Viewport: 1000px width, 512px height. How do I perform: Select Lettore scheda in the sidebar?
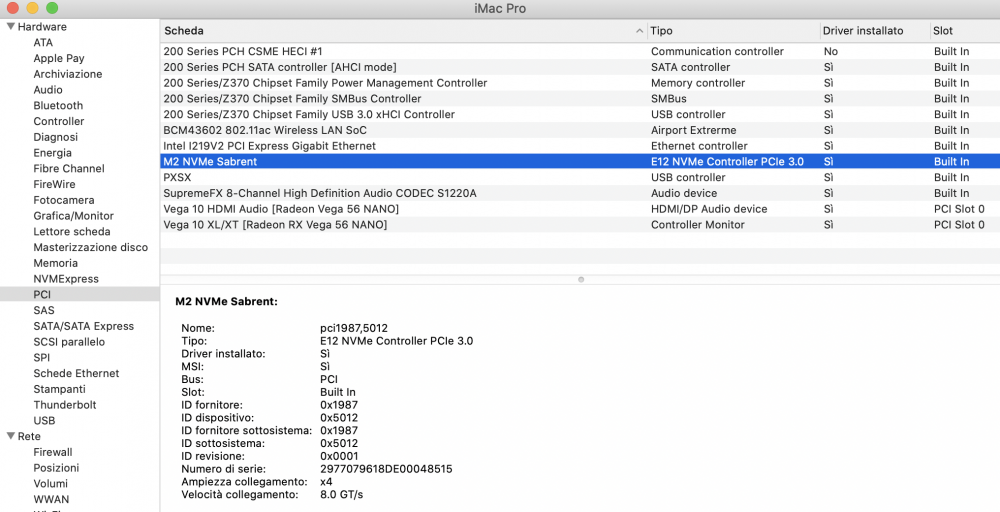(x=71, y=231)
